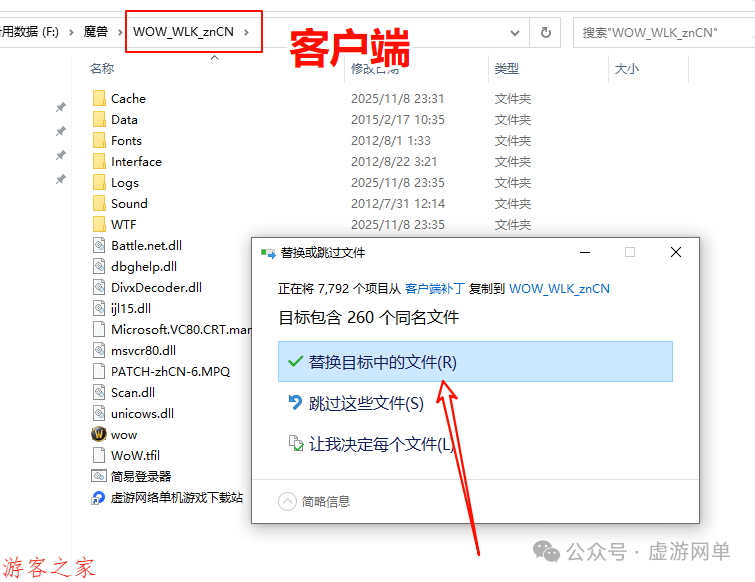
Task: Select the WTF folder icon
Action: pos(99,224)
